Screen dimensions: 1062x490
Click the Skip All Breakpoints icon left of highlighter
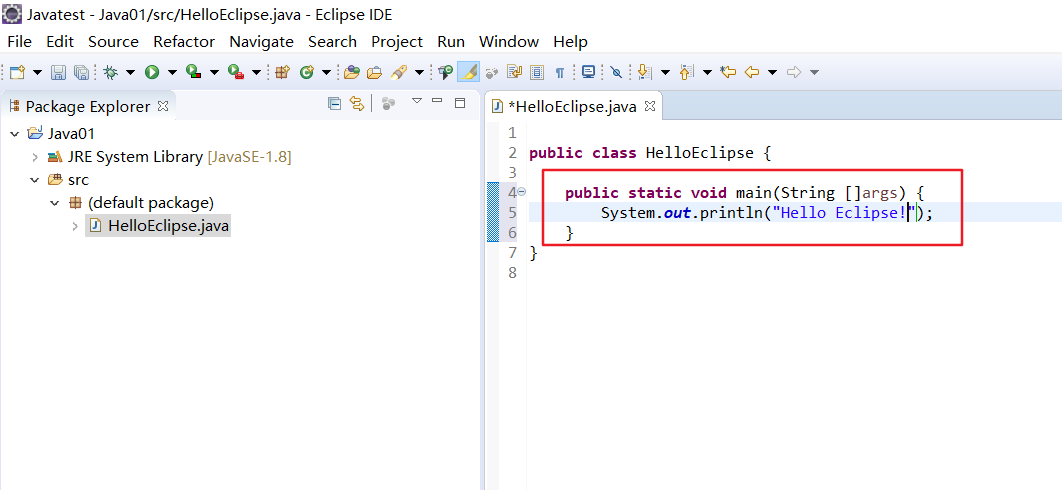[446, 72]
